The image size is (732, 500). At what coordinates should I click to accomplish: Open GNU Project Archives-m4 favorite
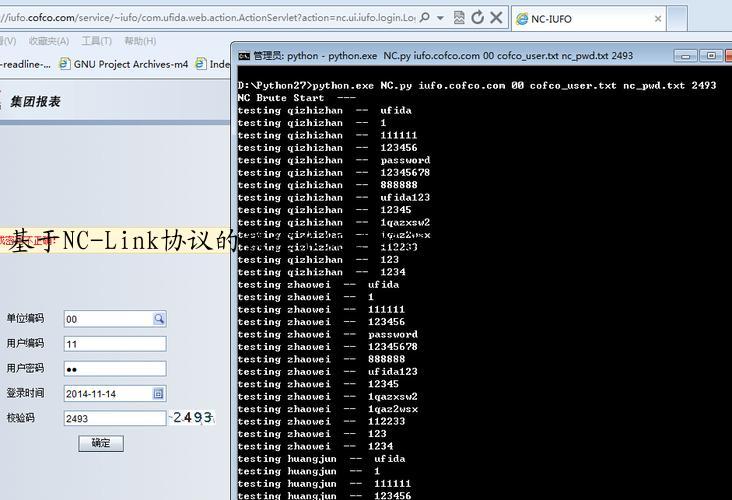click(124, 64)
